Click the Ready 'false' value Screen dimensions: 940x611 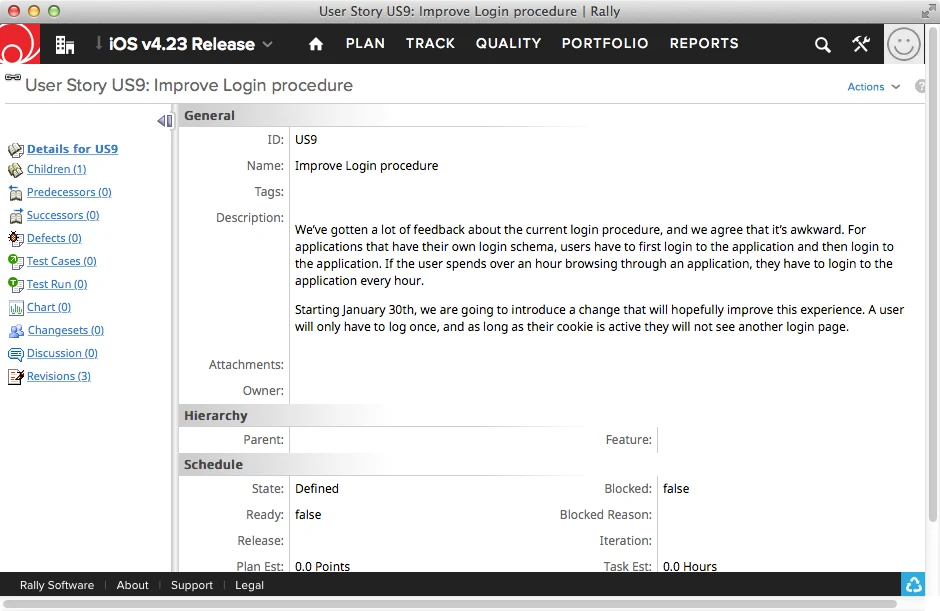[x=308, y=514]
